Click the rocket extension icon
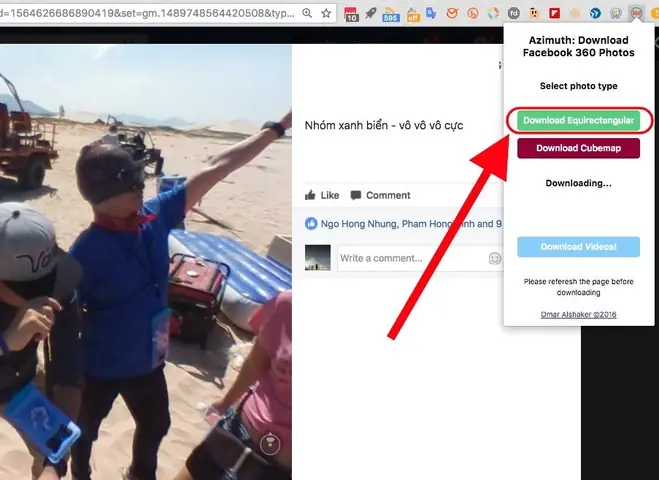The image size is (659, 480). coord(371,13)
